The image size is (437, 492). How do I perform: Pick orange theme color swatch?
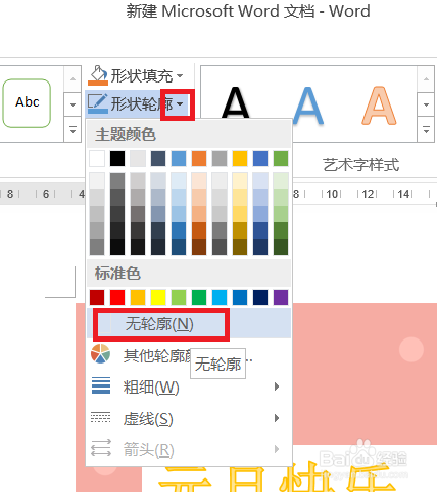pyautogui.click(x=199, y=158)
